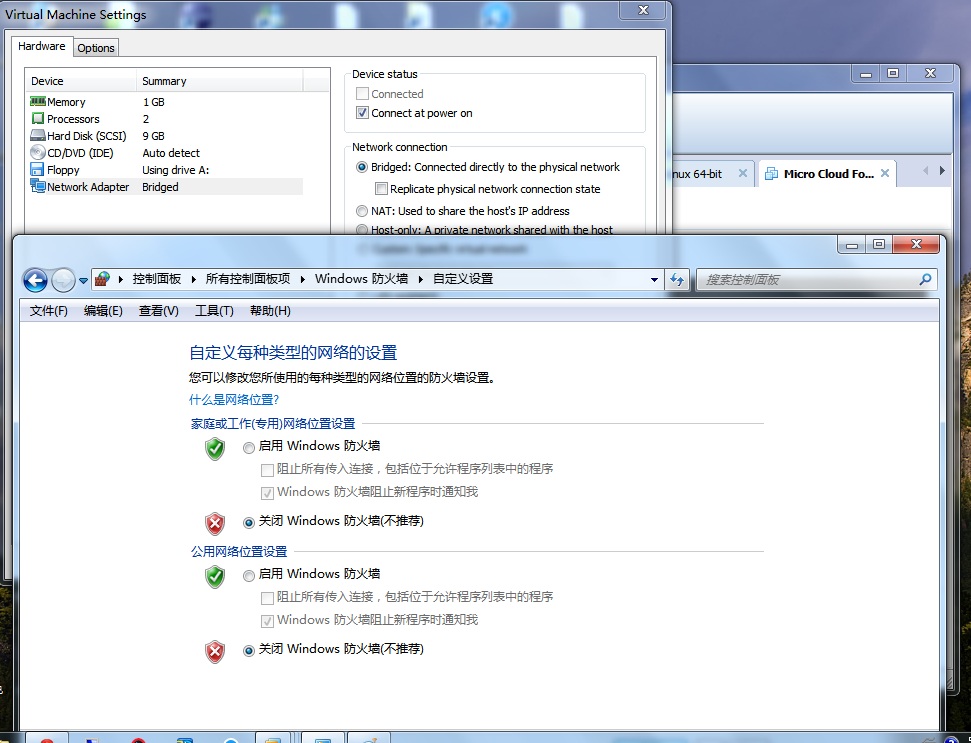971x743 pixels.
Task: Enable Replicate physical network connection state
Action: (x=381, y=189)
